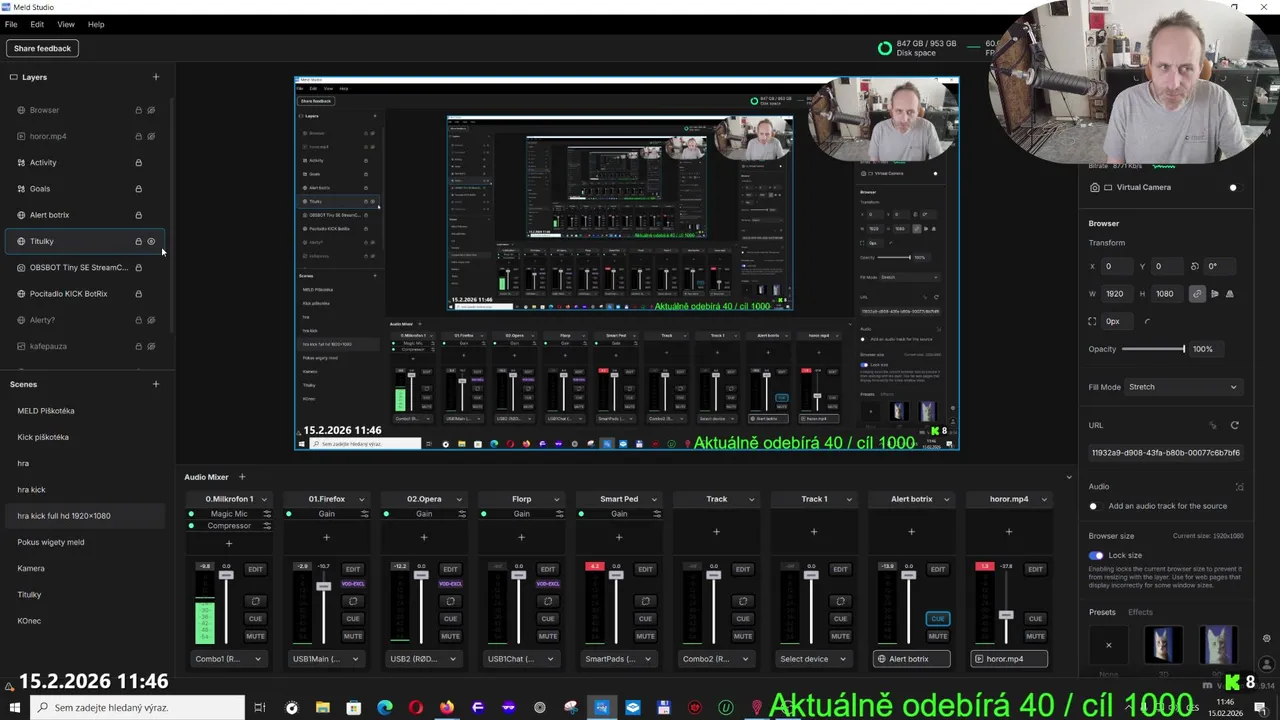Open the Edit menu
The width and height of the screenshot is (1280, 720).
37,24
